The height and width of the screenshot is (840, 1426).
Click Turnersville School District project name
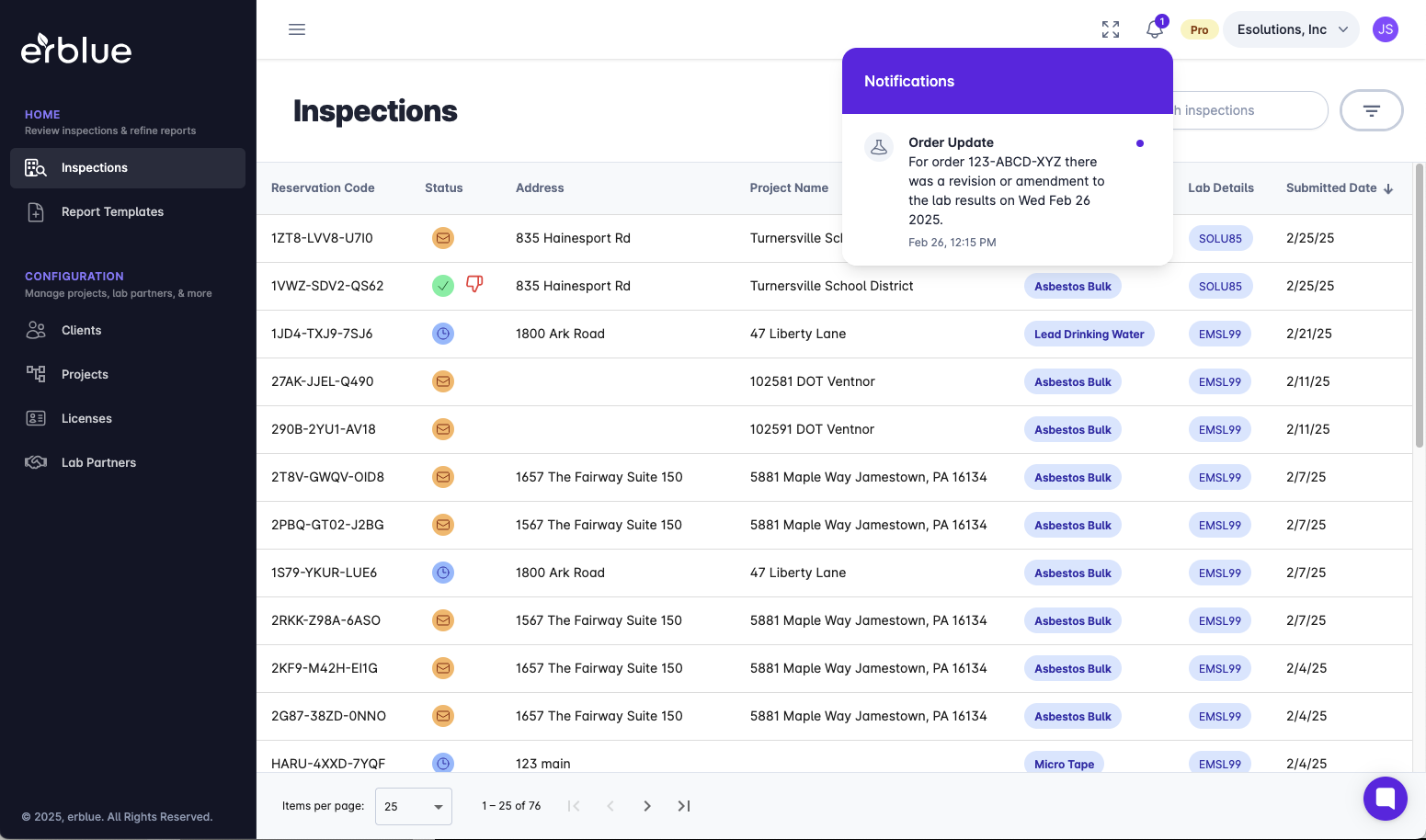point(832,286)
